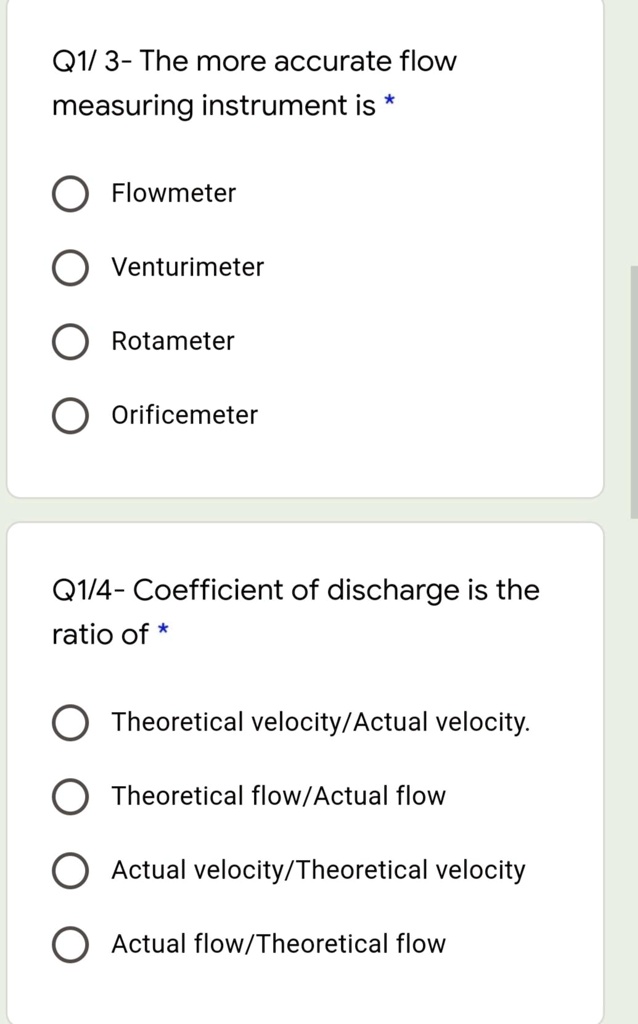Click the required asterisk on Q1/3
Screen dimensions: 638x1024
(x=389, y=100)
